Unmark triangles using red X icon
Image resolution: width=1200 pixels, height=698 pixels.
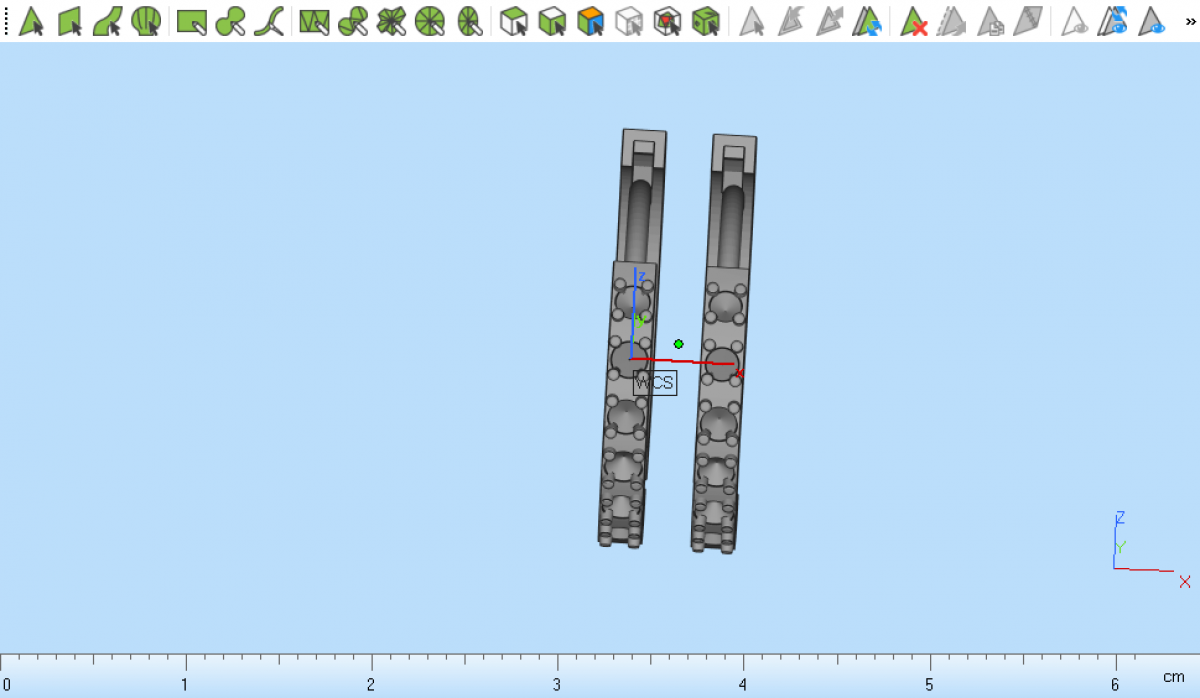click(913, 21)
